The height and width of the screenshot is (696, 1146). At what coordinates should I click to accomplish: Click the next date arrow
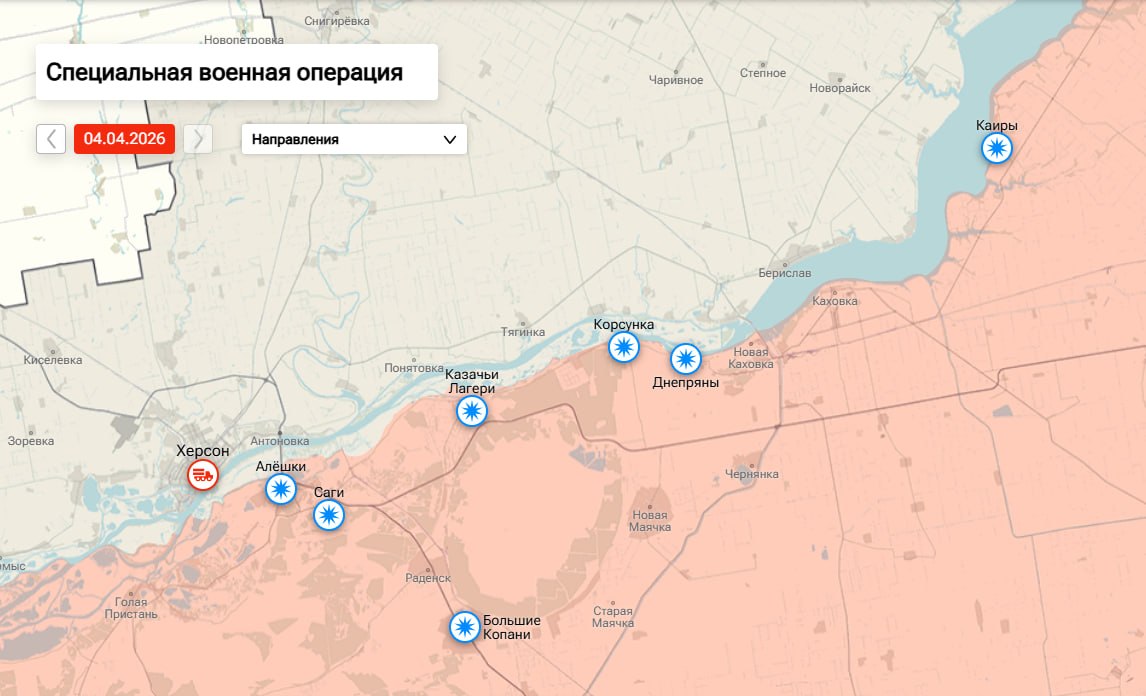tap(200, 139)
